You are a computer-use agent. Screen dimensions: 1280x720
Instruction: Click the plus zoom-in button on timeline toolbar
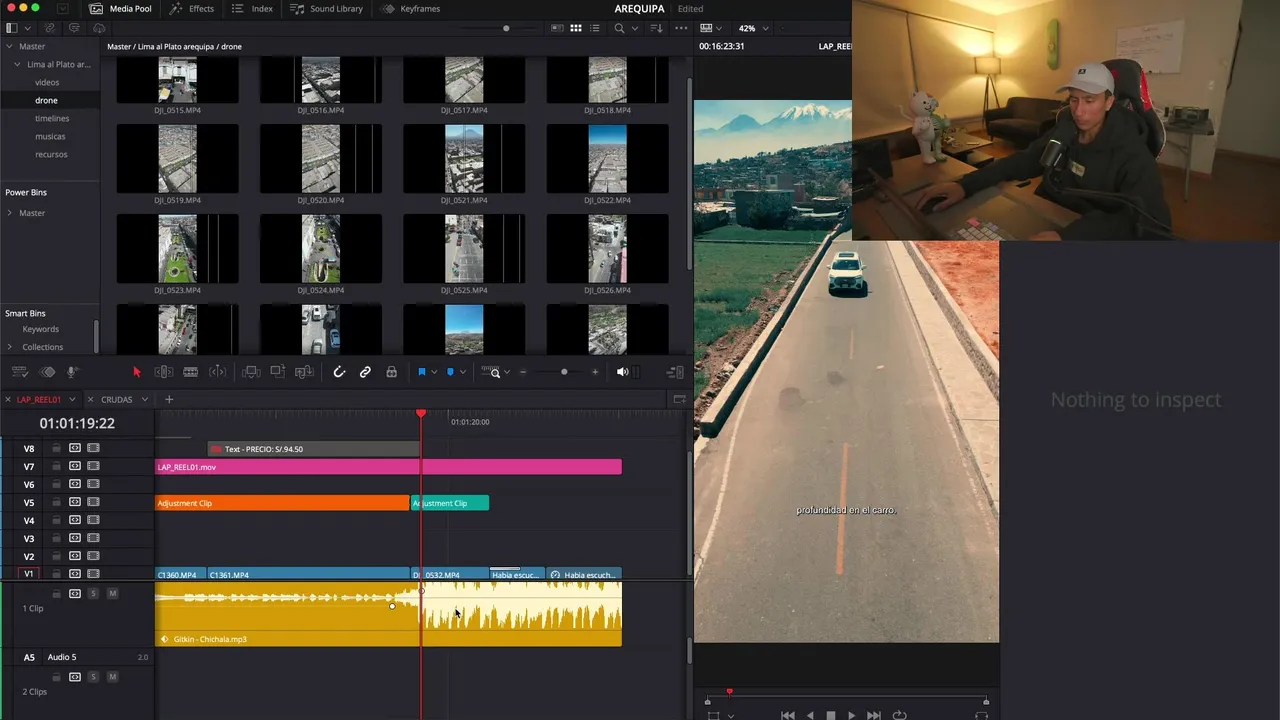(595, 372)
